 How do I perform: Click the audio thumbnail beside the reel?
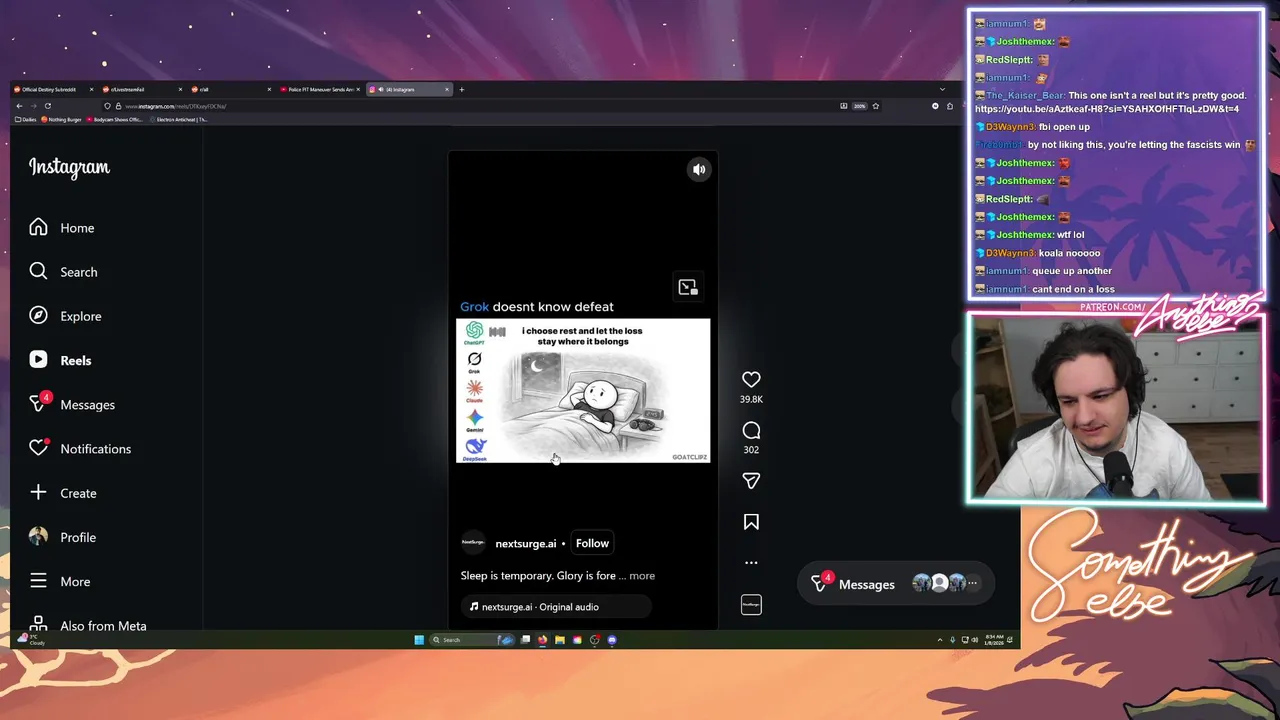coord(751,604)
